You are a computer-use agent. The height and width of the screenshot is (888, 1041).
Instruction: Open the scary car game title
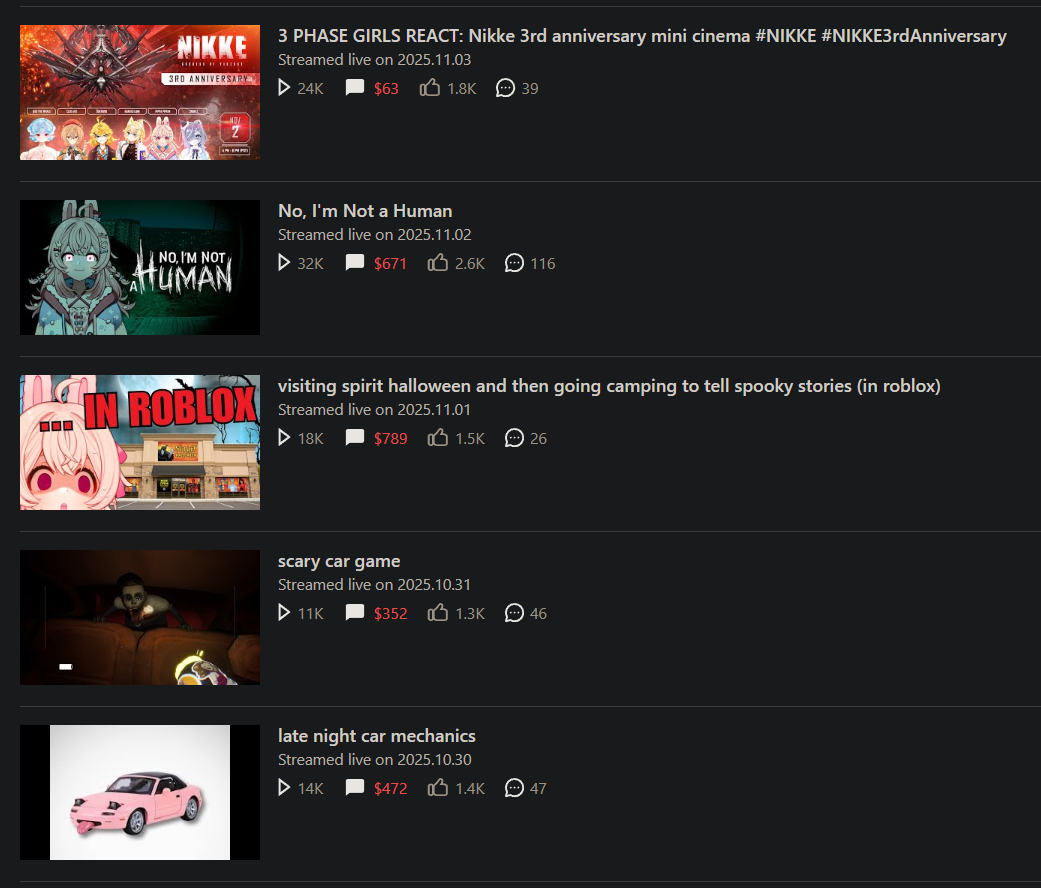[x=339, y=561]
